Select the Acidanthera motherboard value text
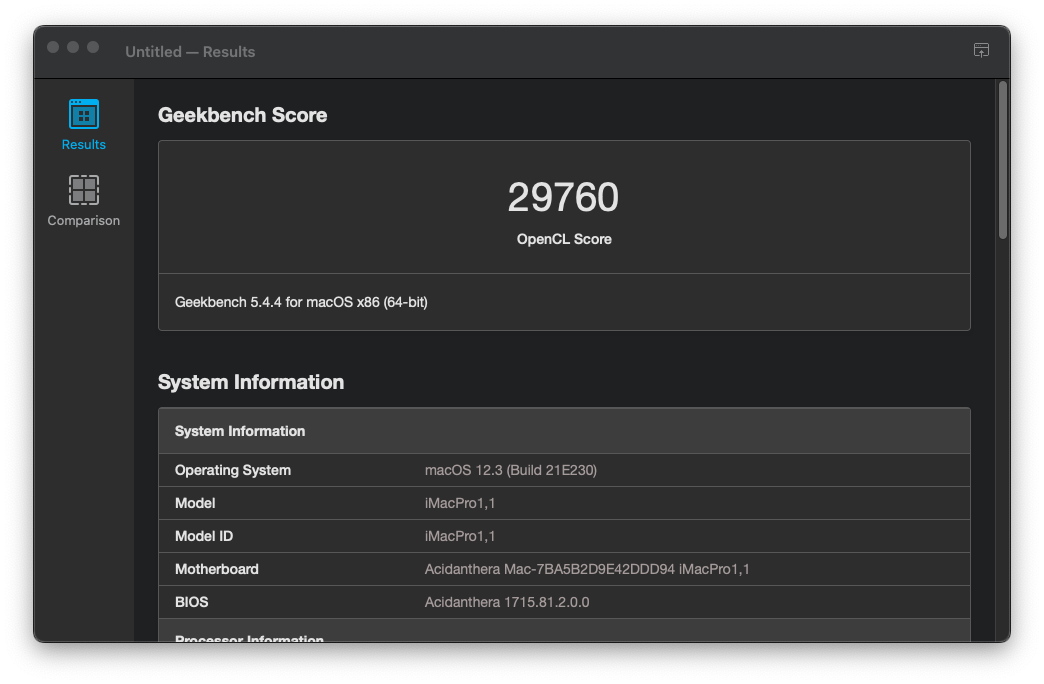1044x684 pixels. point(587,569)
